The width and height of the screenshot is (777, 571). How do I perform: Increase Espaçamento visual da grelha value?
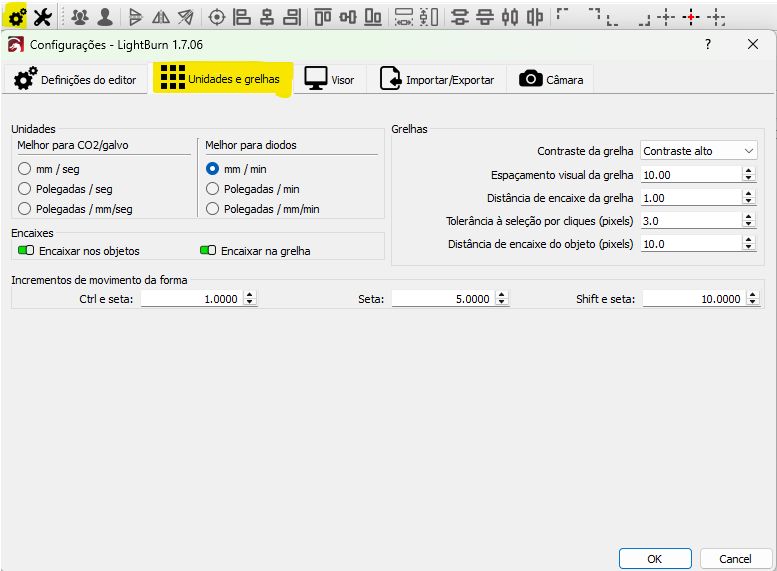click(749, 170)
